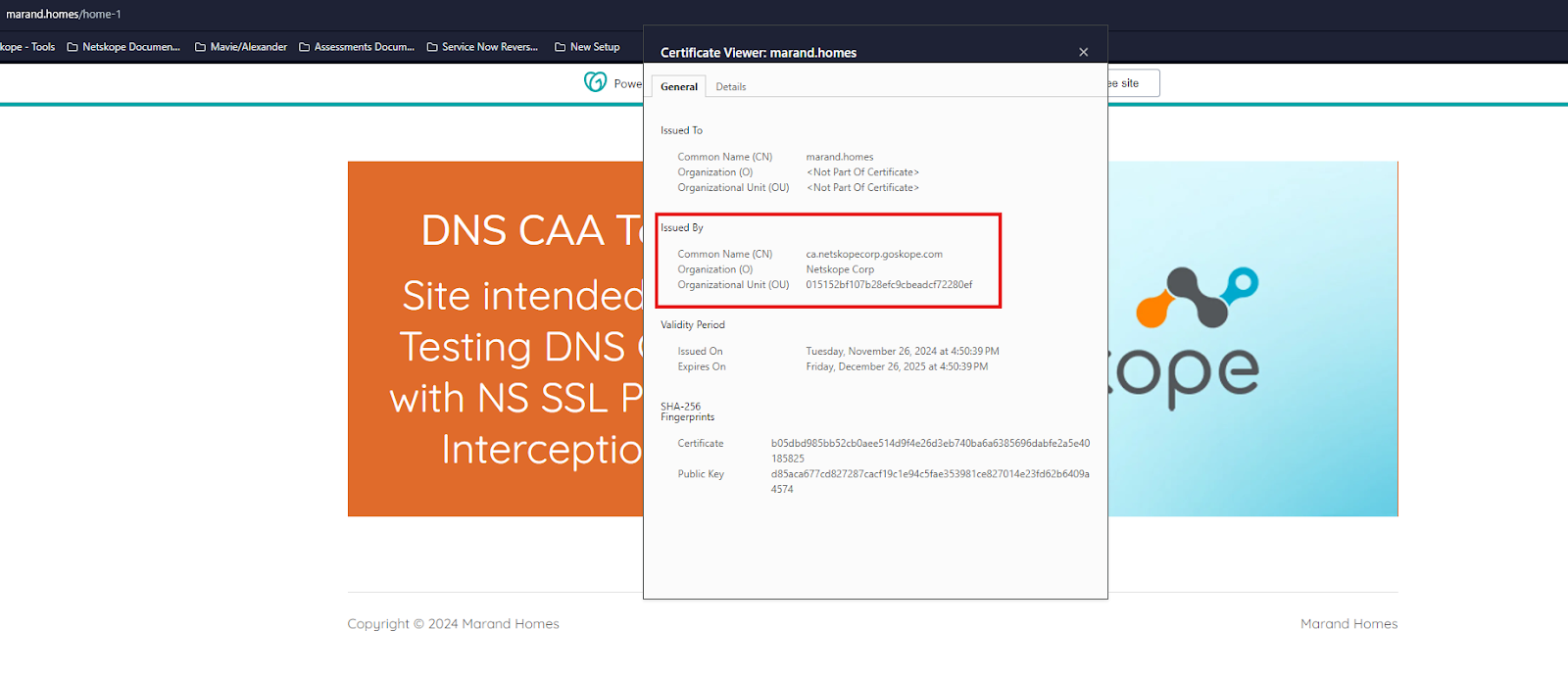1568x677 pixels.
Task: Click the issuer organizational unit hash value
Action: [889, 285]
